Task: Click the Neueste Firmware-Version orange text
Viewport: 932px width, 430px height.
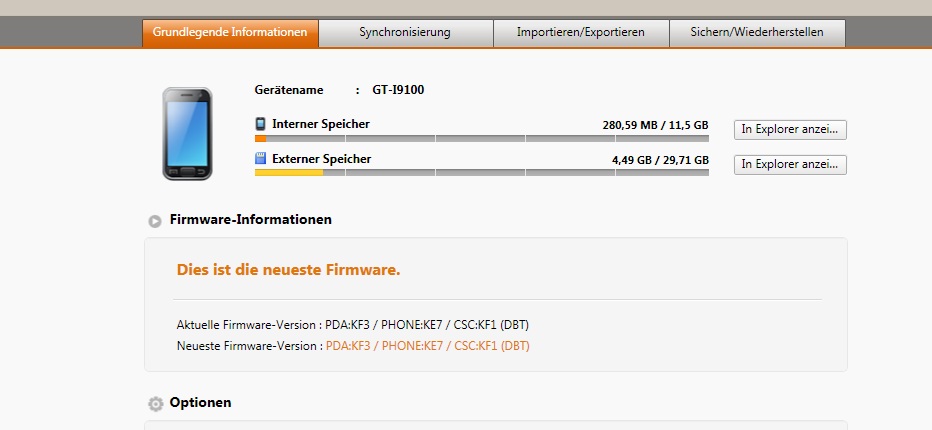Action: [x=427, y=346]
